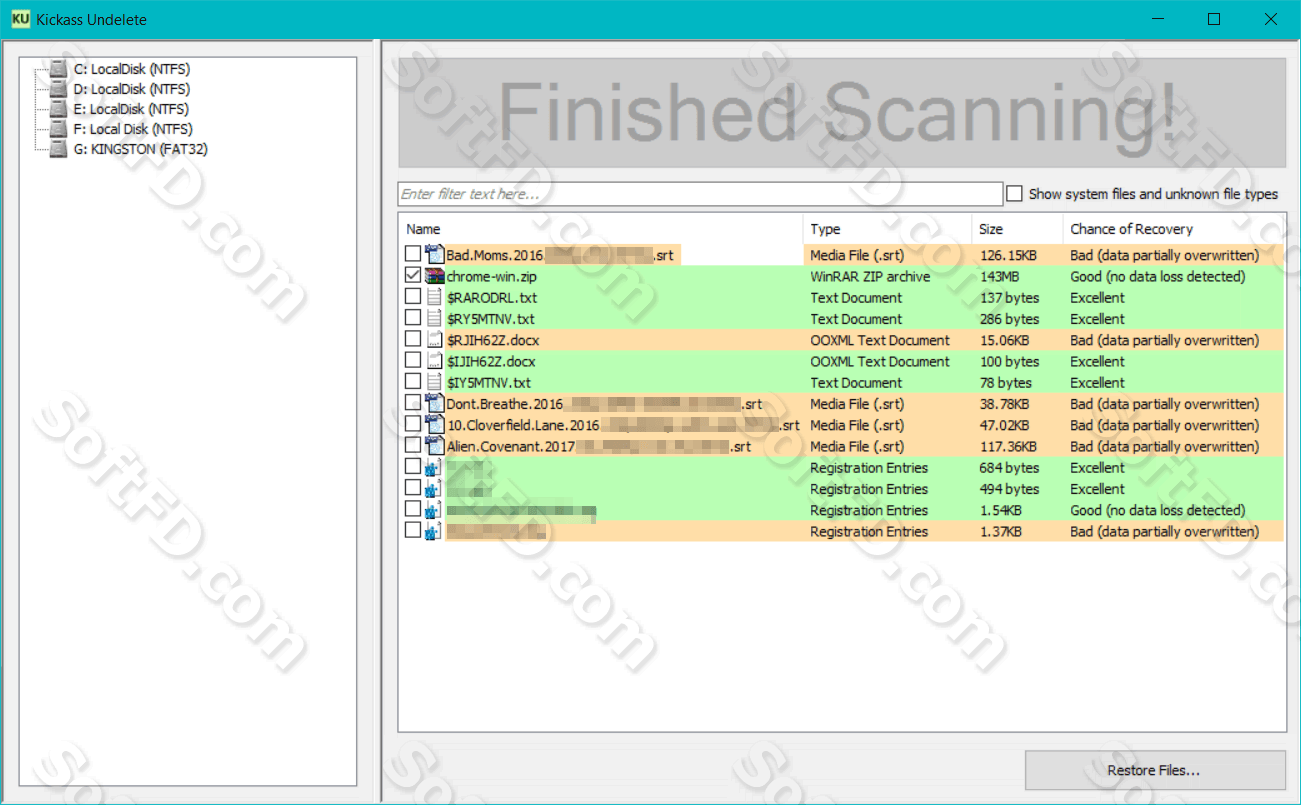
Task: Tick the checkbox of the 1.37KB registry entry
Action: 413,531
